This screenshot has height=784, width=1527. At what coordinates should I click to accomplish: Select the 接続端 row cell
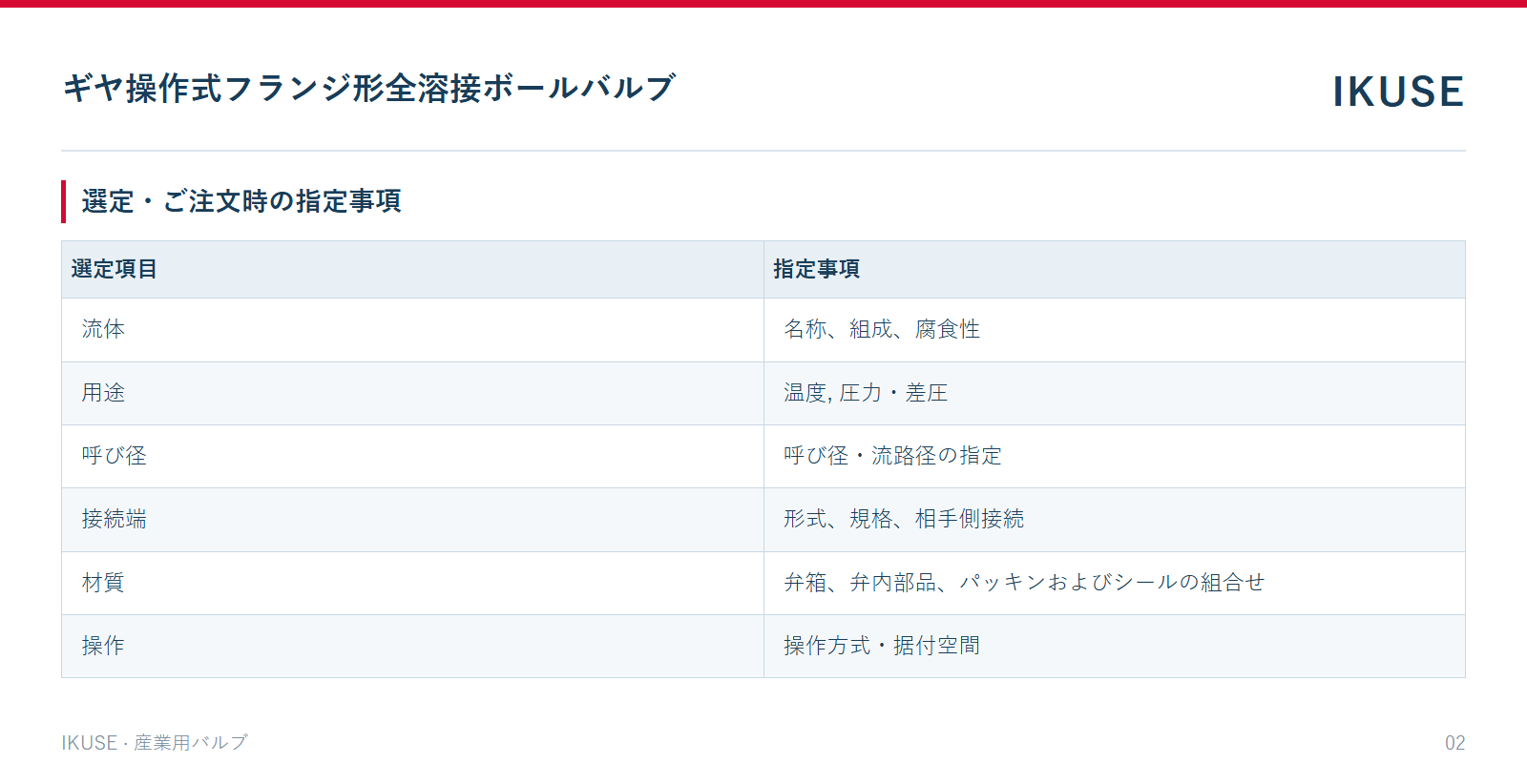click(412, 520)
